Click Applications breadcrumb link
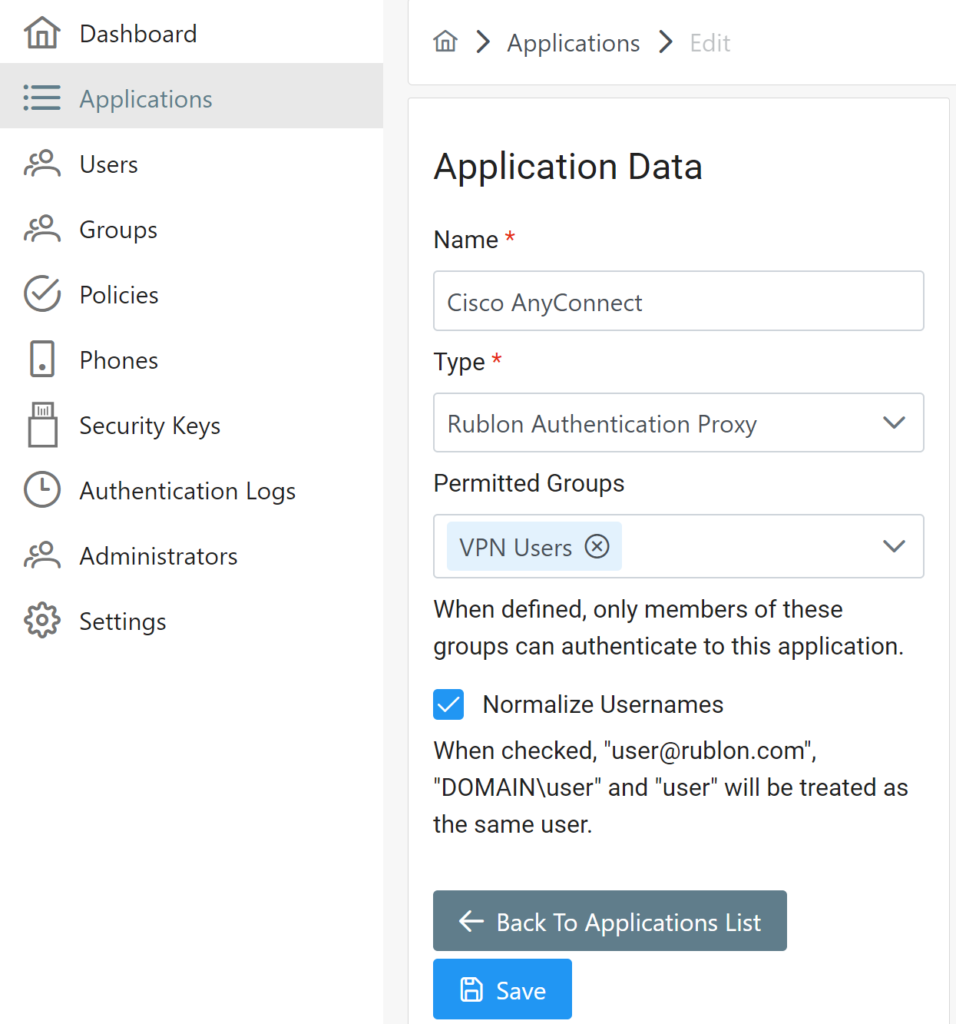 (x=573, y=43)
